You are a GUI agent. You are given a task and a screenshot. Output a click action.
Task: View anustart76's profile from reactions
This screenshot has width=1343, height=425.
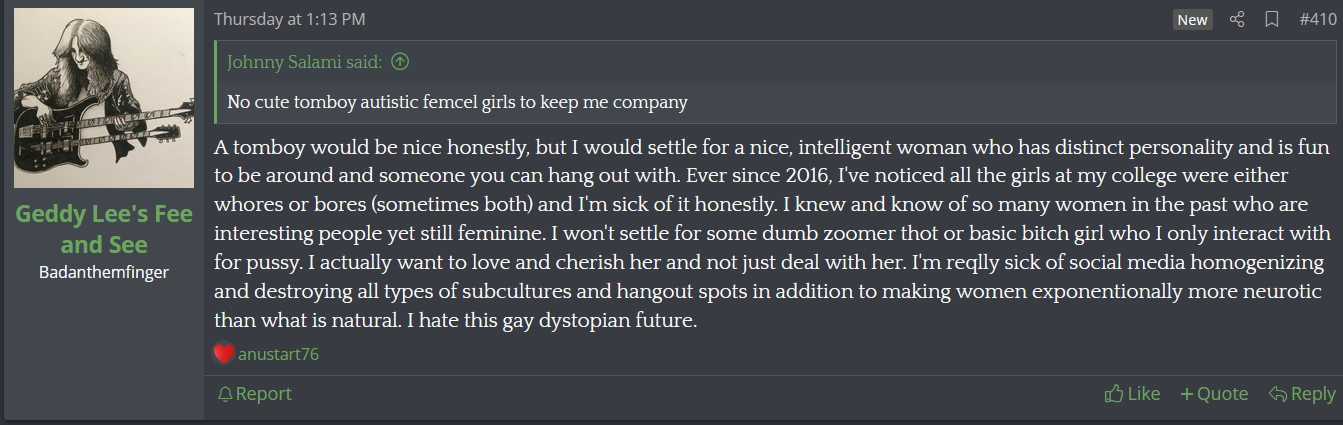pyautogui.click(x=278, y=354)
